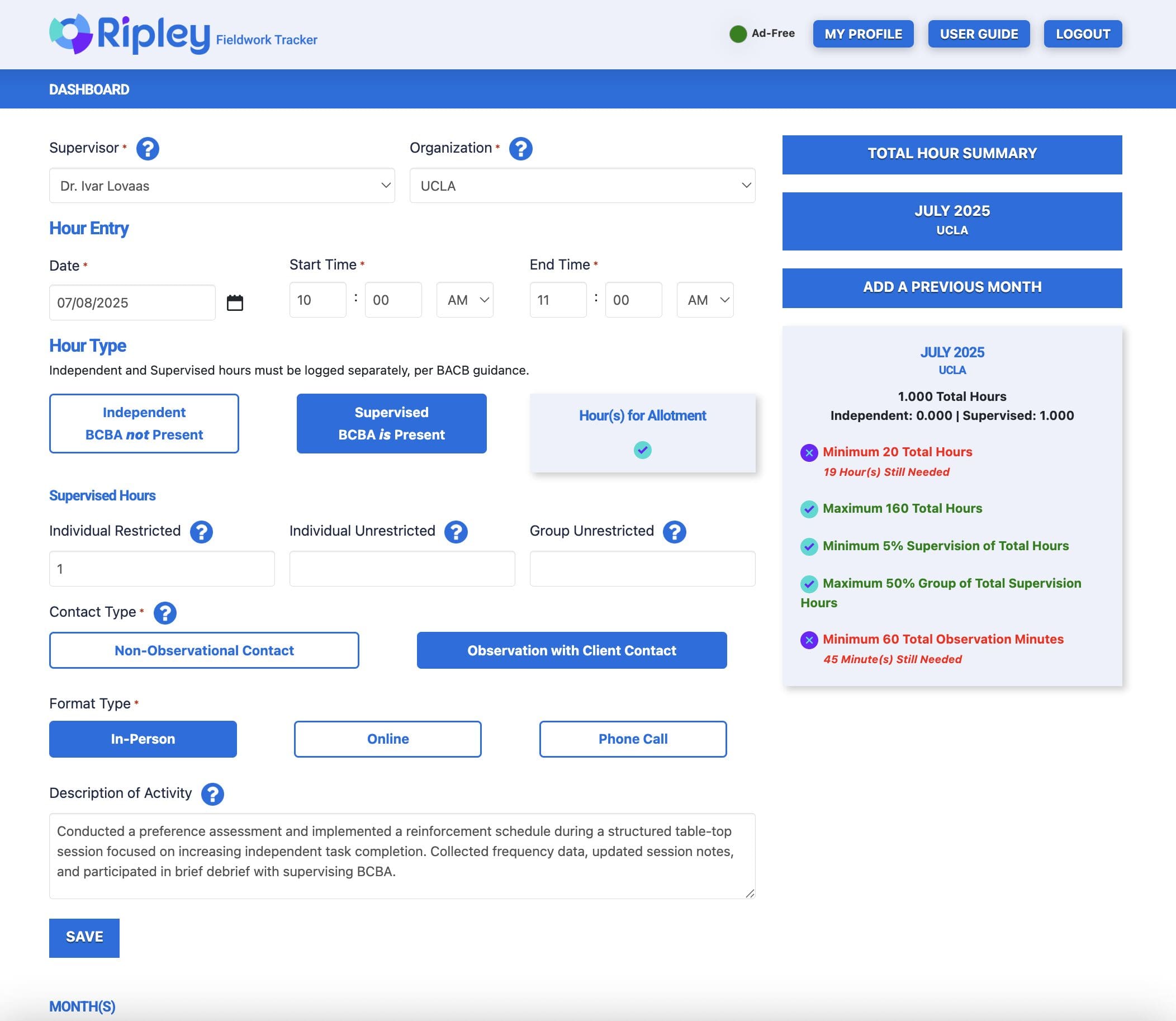1176x1021 pixels.
Task: Select Phone Call format type
Action: [x=633, y=739]
